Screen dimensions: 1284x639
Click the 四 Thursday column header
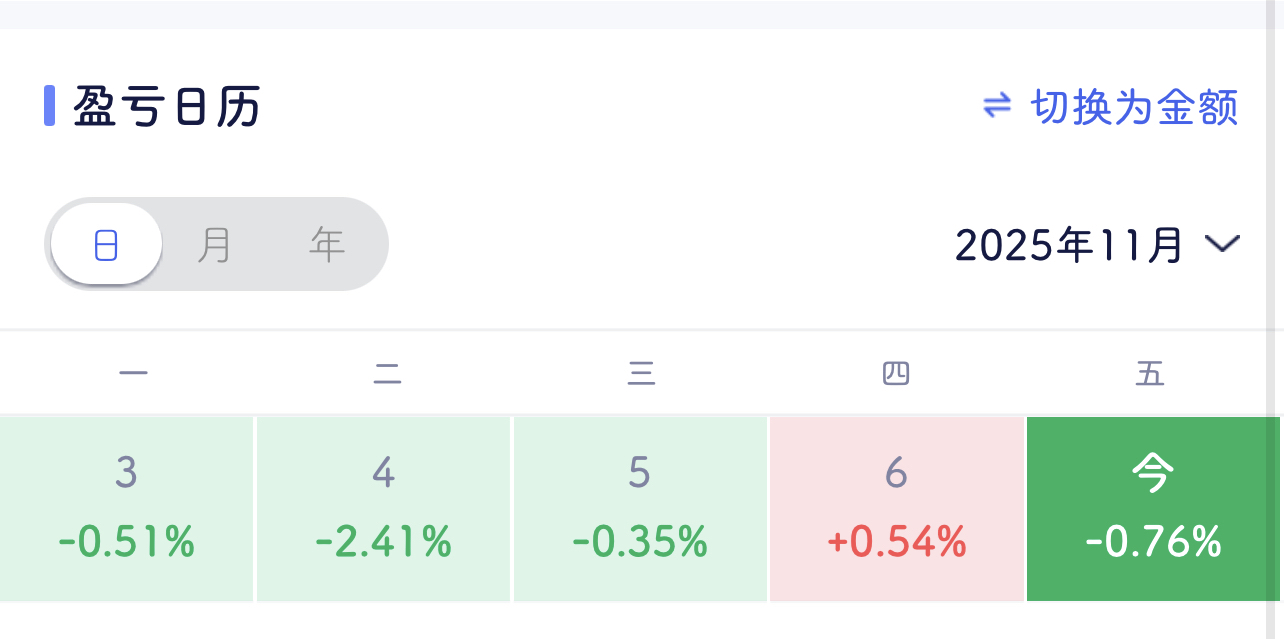(x=896, y=374)
